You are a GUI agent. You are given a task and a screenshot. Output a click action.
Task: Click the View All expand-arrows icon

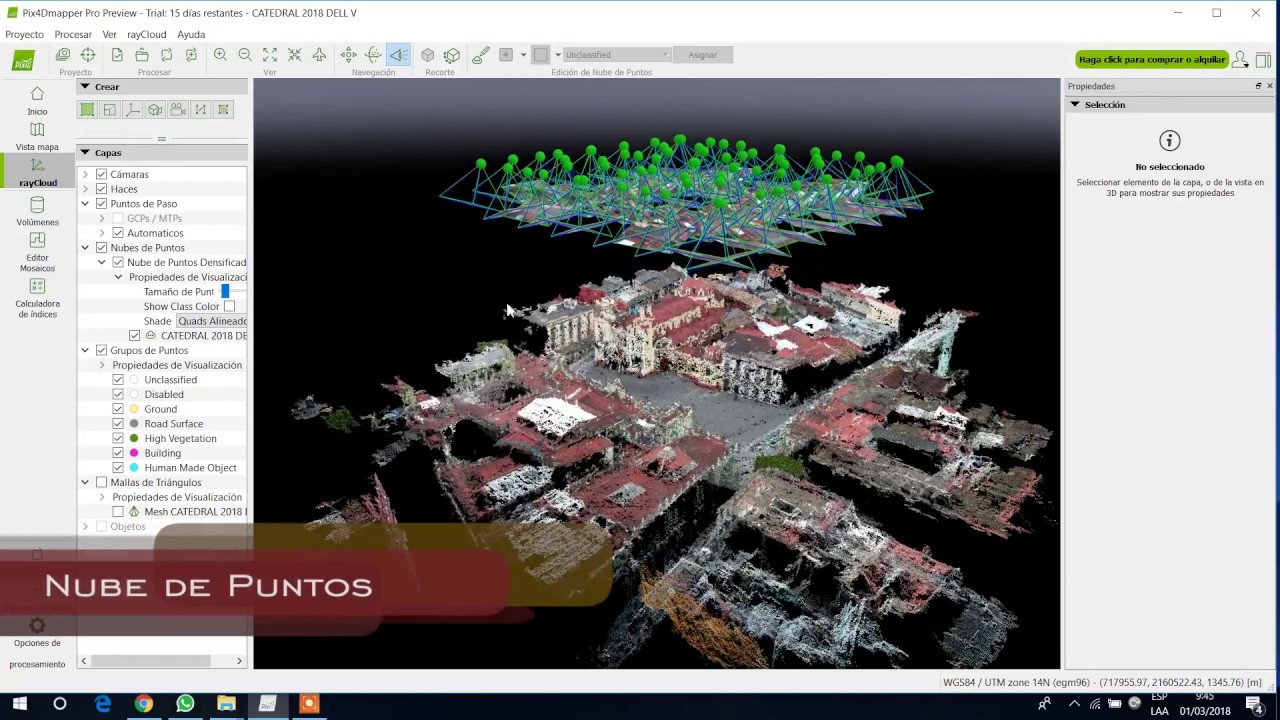click(x=270, y=55)
